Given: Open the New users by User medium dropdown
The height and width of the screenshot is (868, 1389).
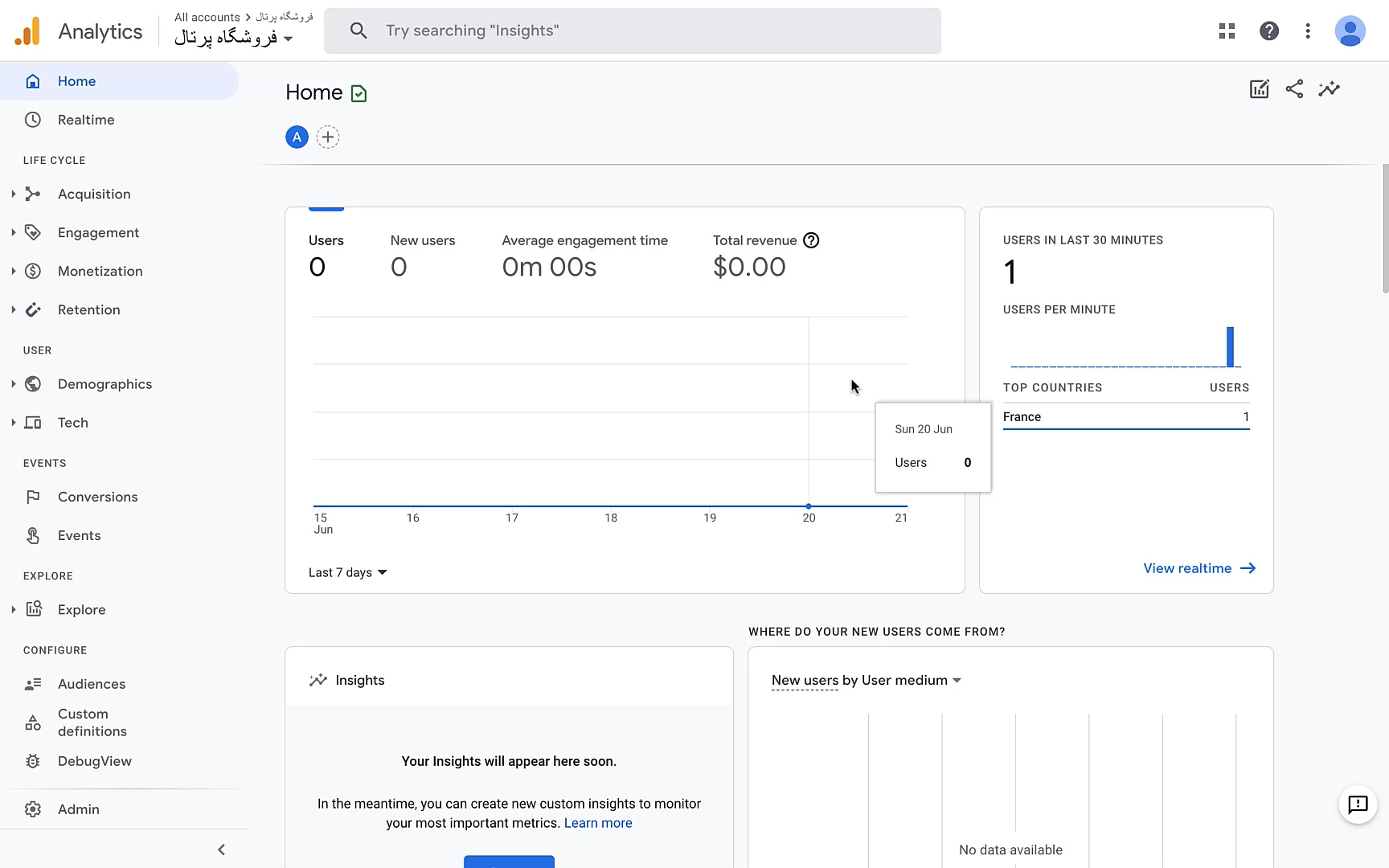Looking at the screenshot, I should tap(865, 680).
